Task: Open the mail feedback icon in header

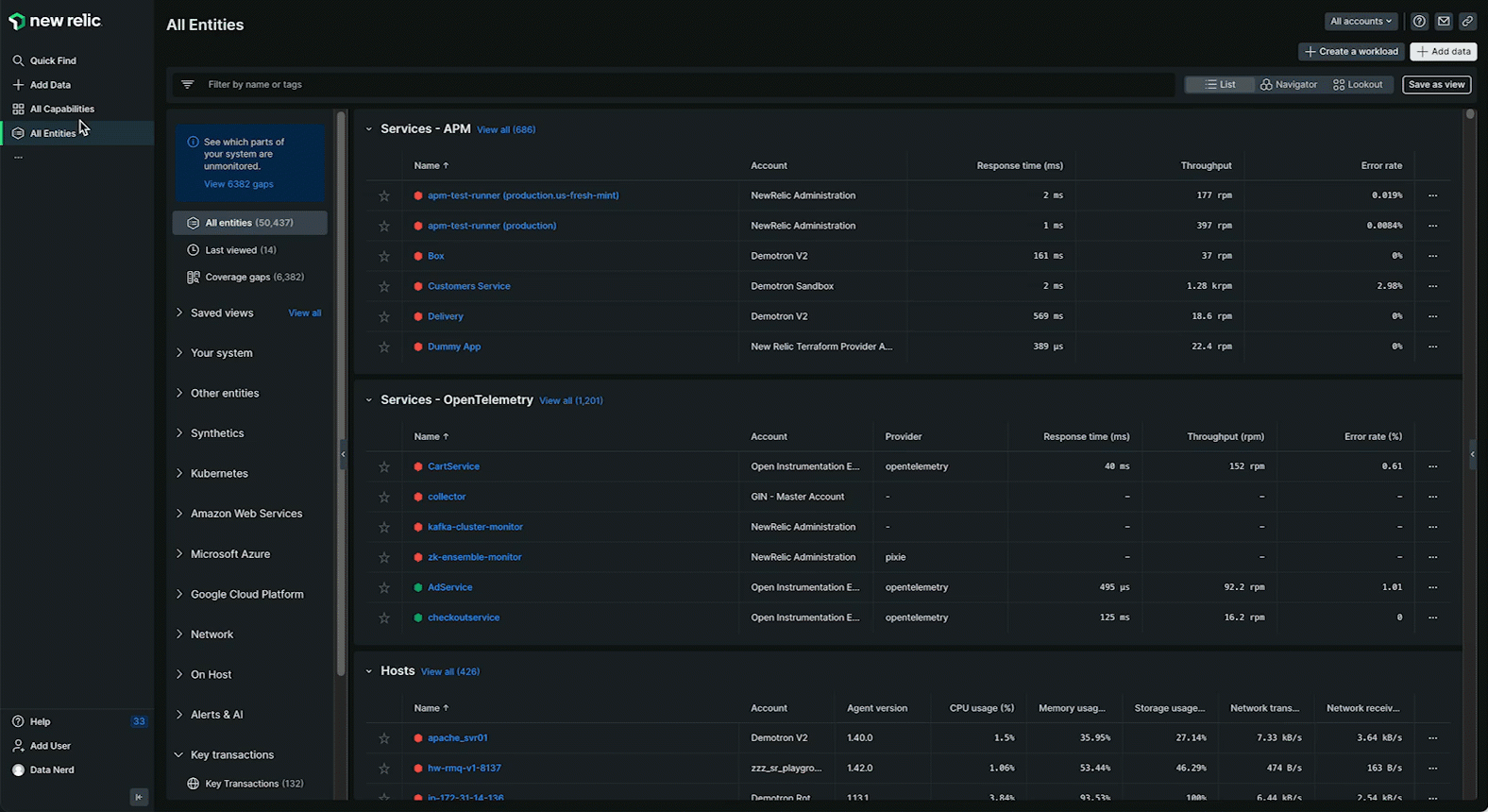Action: pos(1444,21)
